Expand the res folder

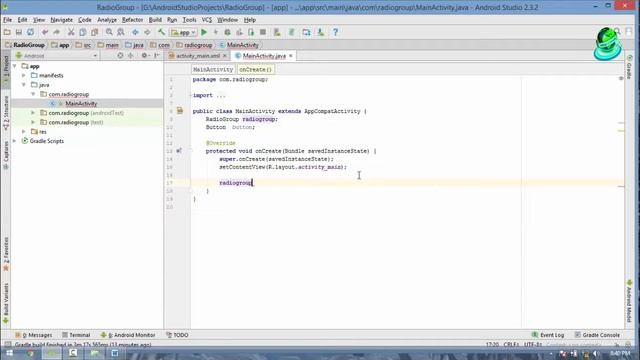24,131
